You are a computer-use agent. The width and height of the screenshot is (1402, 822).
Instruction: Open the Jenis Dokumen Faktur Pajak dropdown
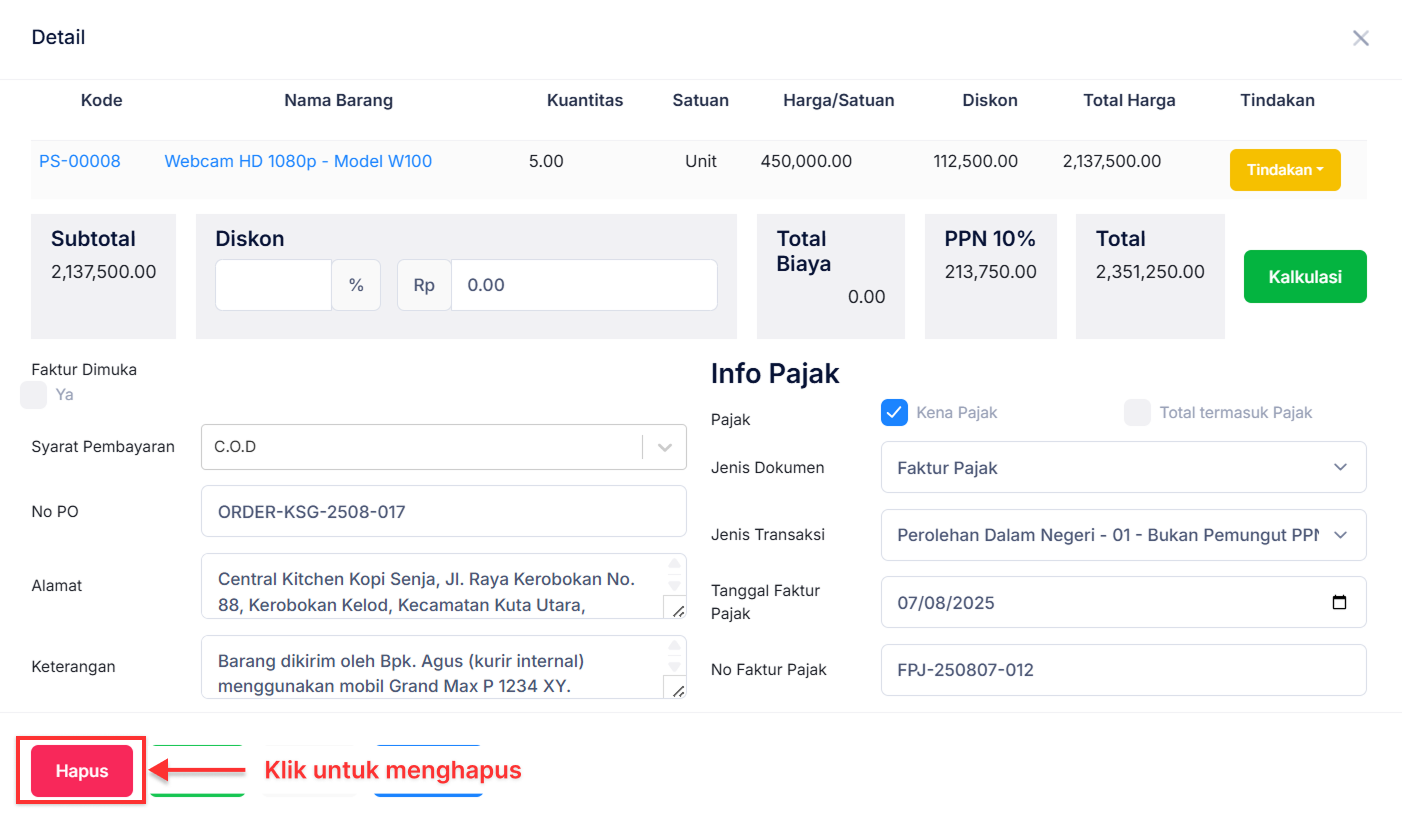tap(1340, 467)
